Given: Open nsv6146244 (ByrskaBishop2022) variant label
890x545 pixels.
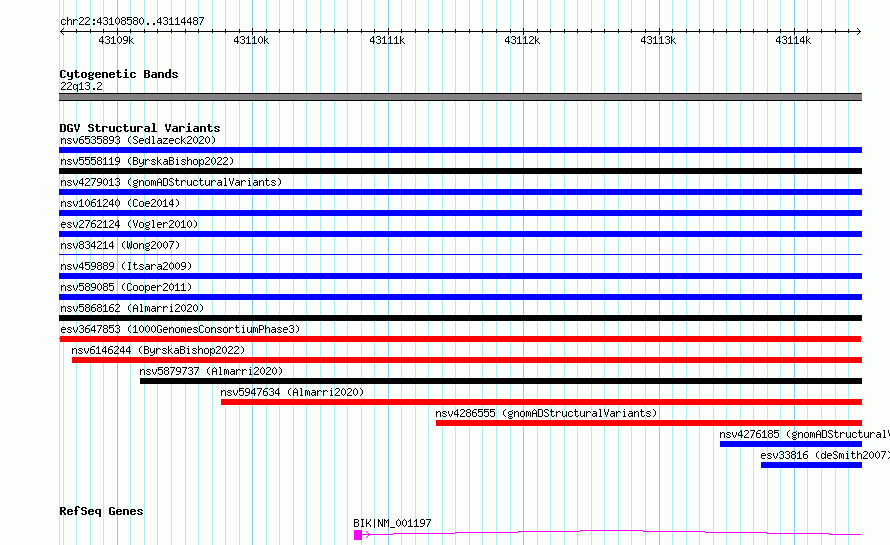Looking at the screenshot, I should [158, 350].
